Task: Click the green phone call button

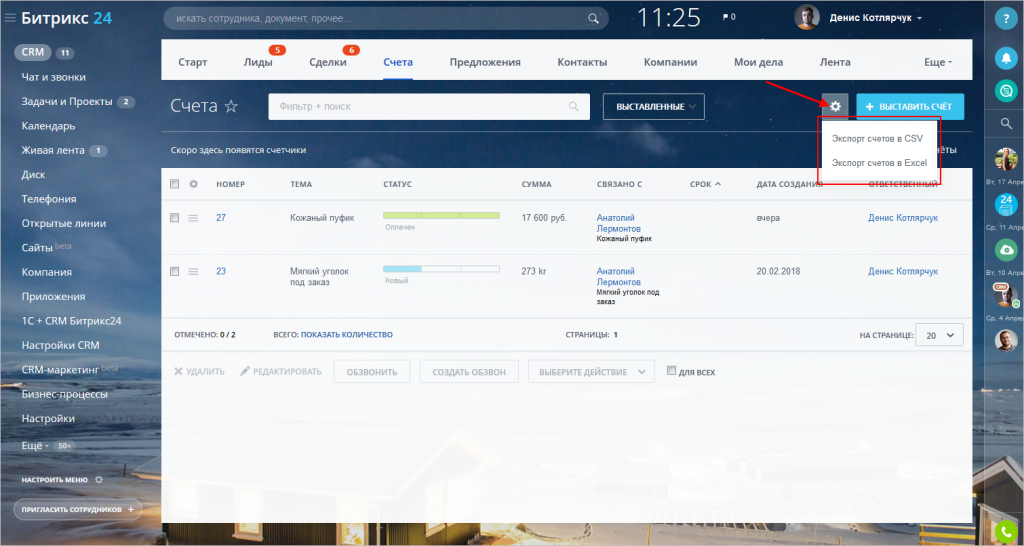Action: coord(1007,532)
